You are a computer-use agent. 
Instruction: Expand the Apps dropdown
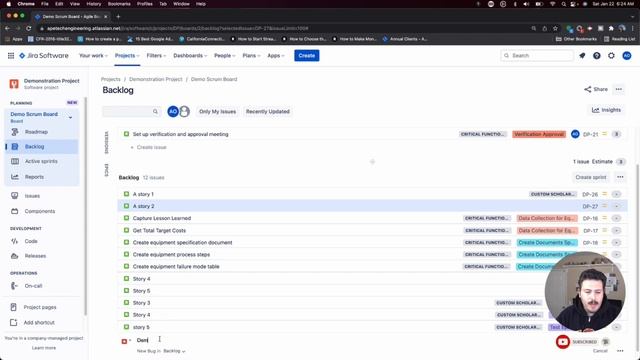point(276,56)
